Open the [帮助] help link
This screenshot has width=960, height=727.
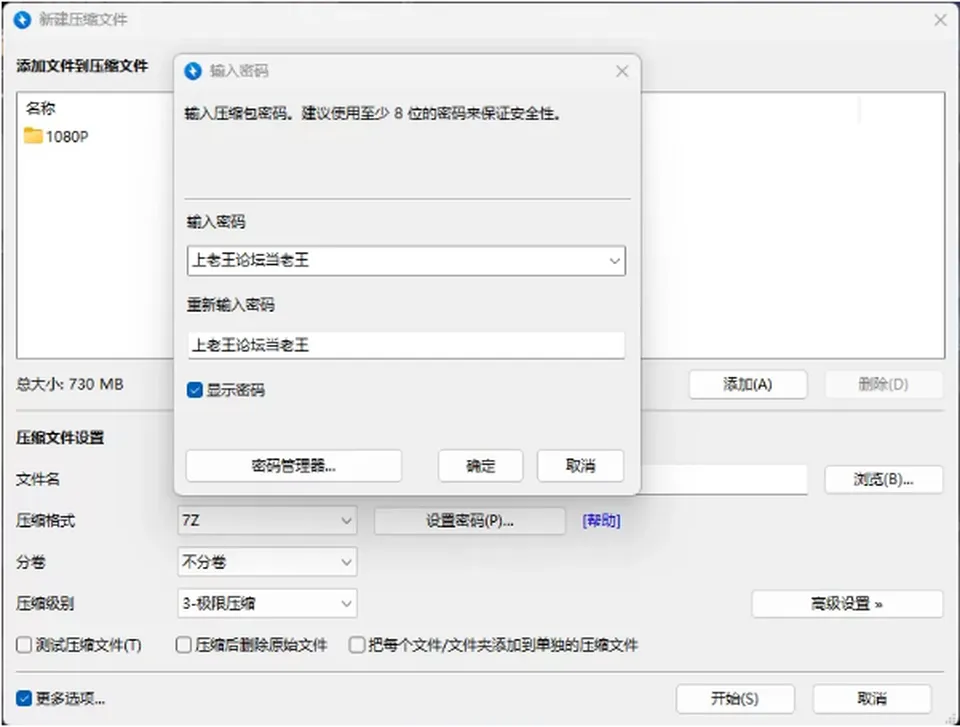pyautogui.click(x=601, y=521)
